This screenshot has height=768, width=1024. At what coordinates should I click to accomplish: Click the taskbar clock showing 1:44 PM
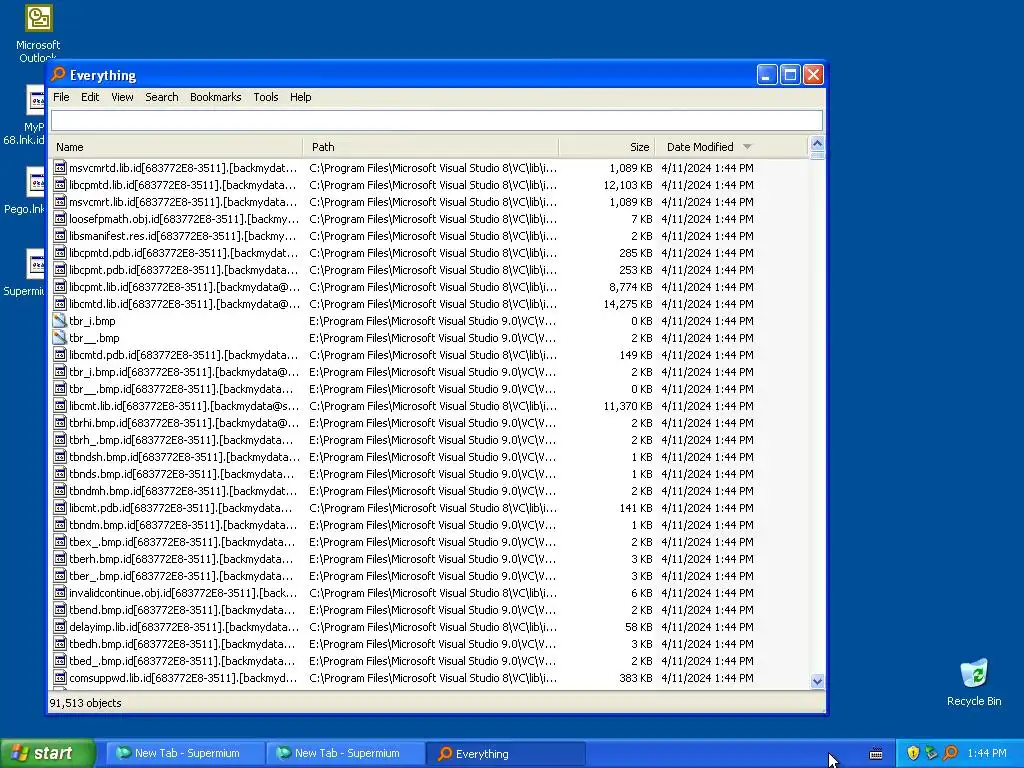tap(987, 753)
